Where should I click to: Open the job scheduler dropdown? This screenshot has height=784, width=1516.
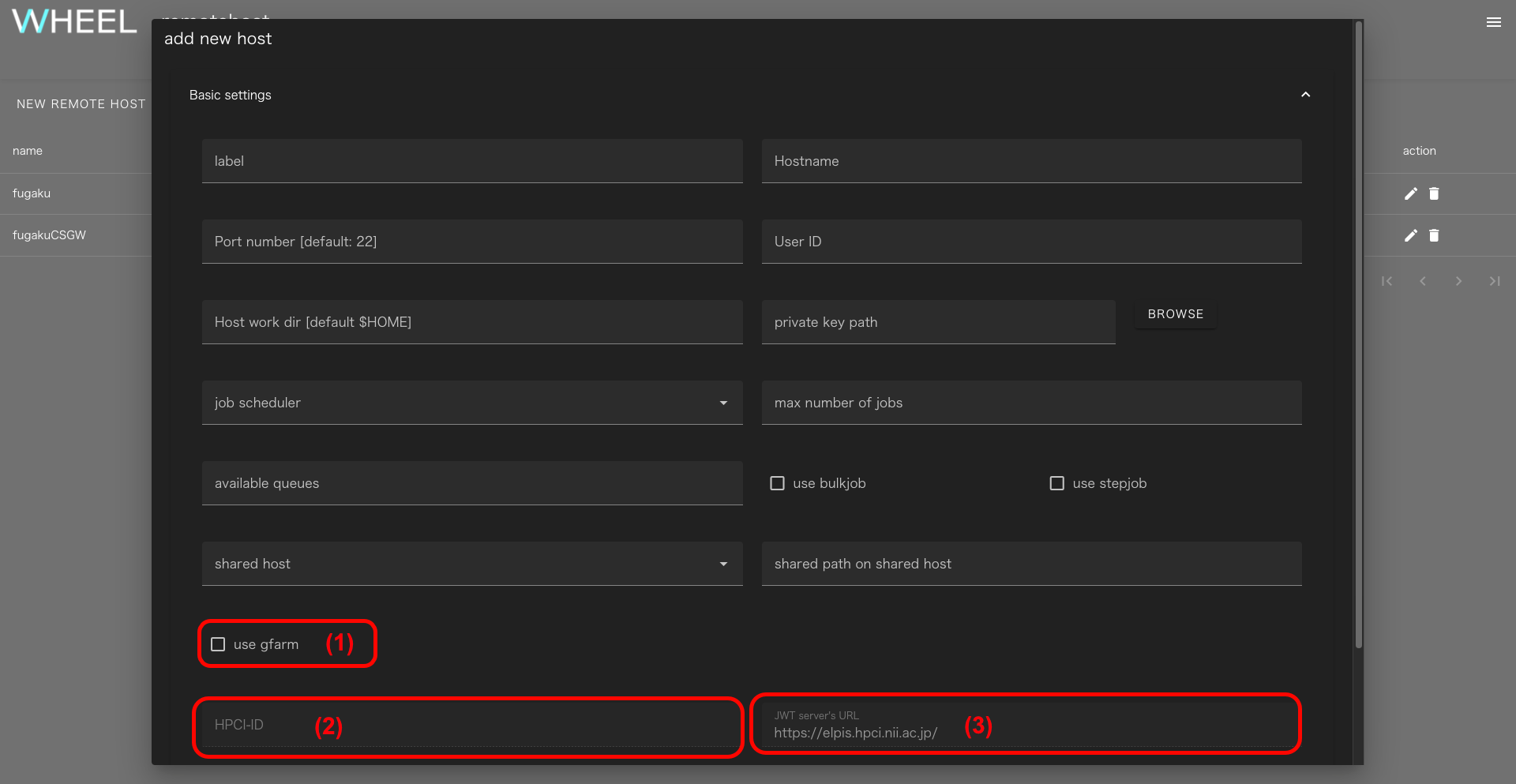pos(471,403)
